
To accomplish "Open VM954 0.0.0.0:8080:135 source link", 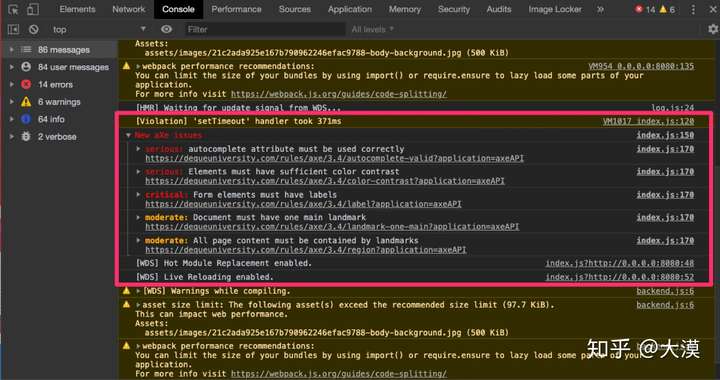I will 641,67.
